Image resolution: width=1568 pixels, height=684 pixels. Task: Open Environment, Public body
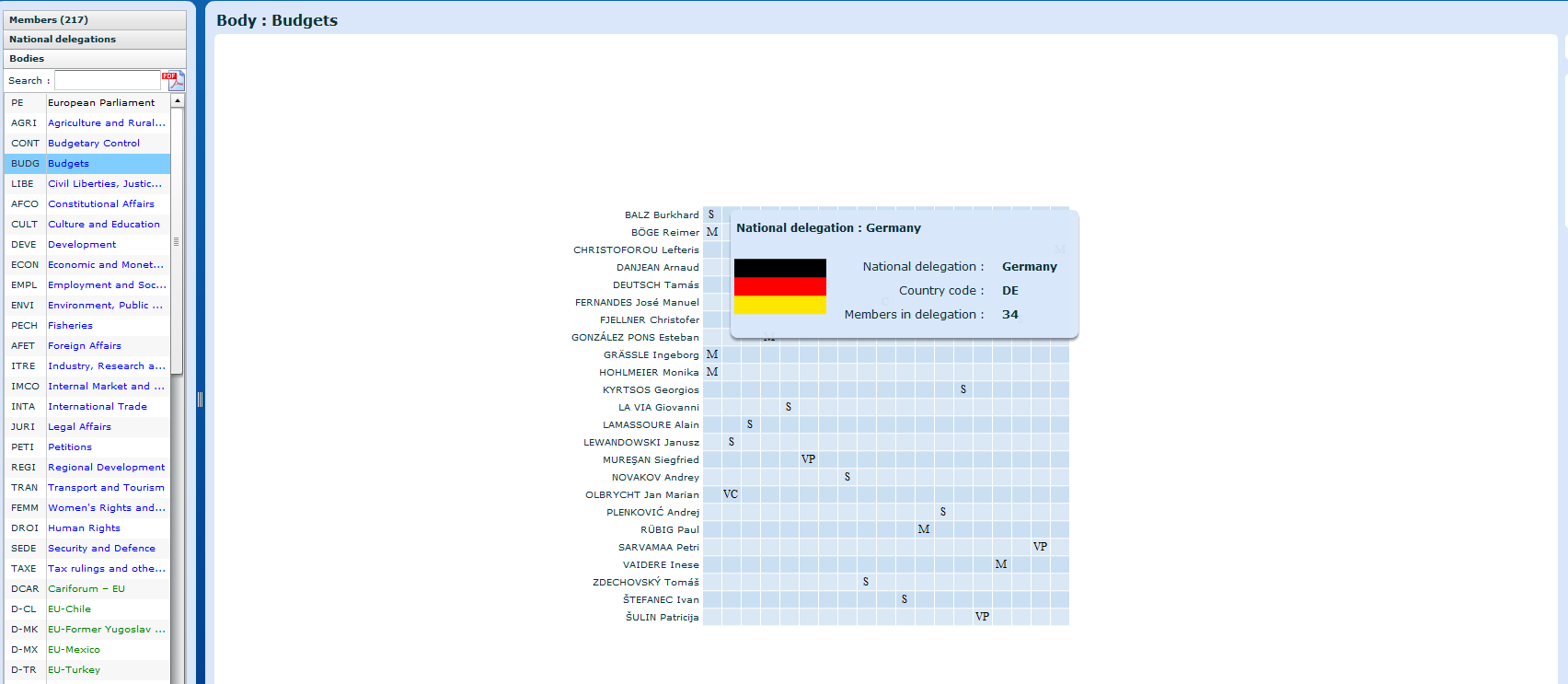(x=87, y=305)
